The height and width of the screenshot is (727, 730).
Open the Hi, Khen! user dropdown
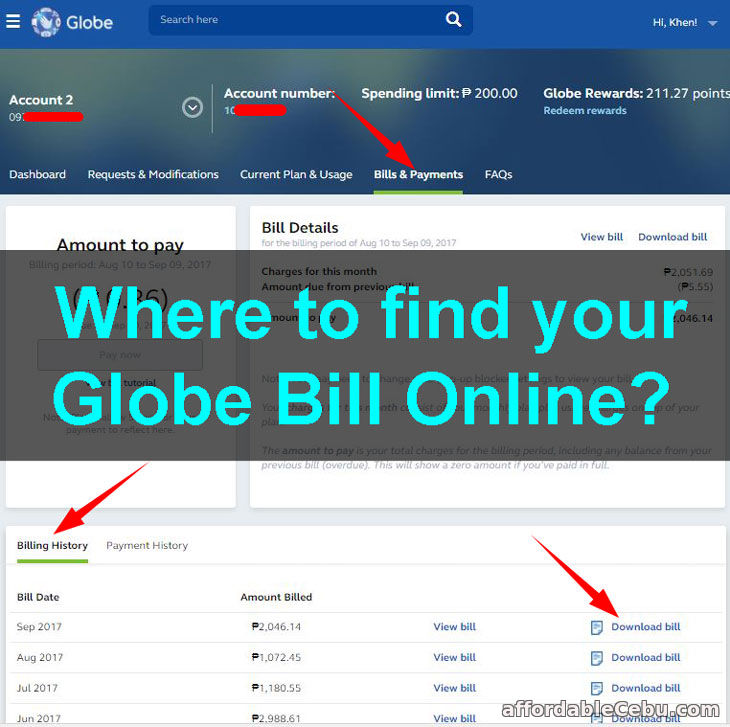[684, 22]
